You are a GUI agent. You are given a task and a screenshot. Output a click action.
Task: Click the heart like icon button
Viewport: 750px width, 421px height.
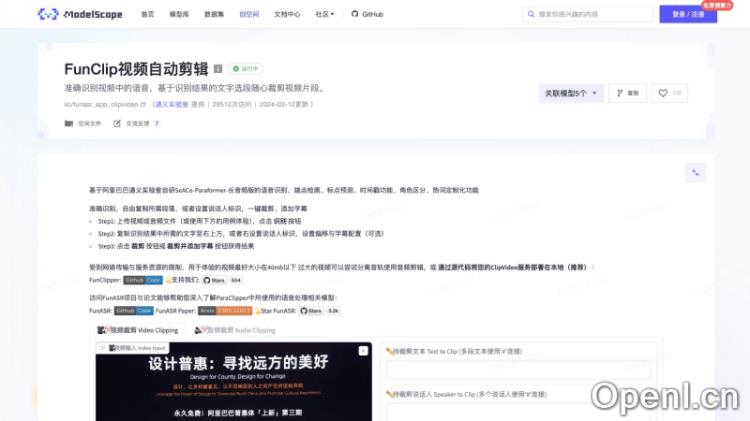coord(669,93)
